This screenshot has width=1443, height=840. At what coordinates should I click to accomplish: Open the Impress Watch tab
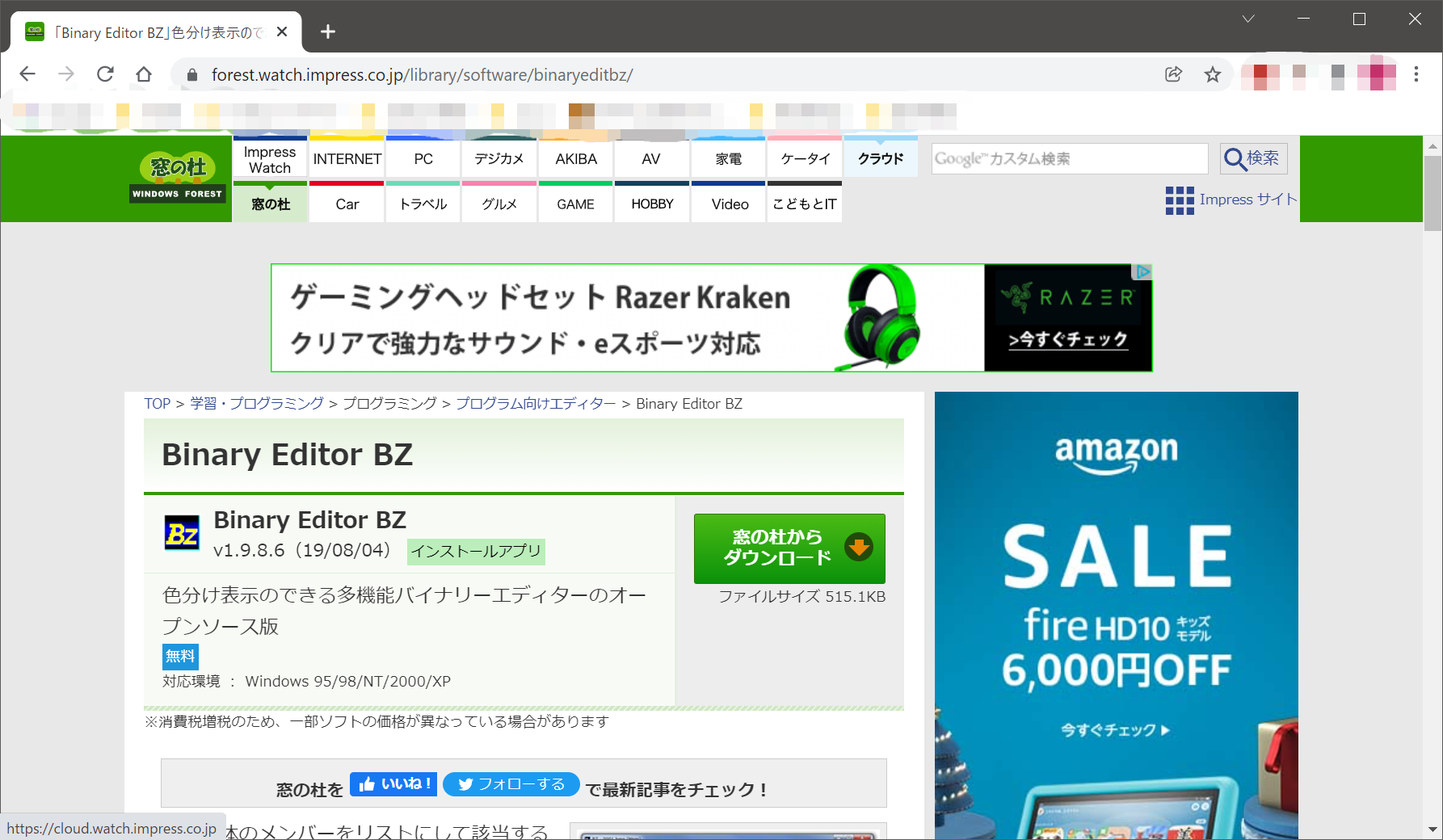(x=270, y=159)
